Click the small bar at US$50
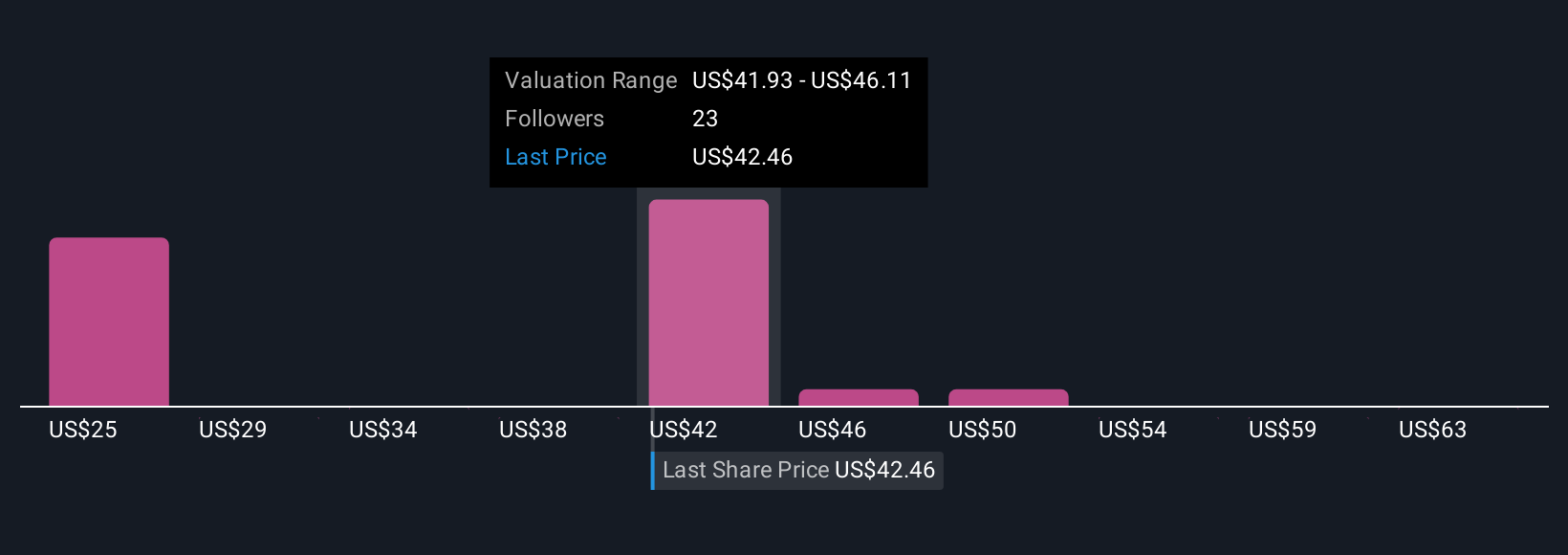1568x555 pixels. (x=1009, y=398)
